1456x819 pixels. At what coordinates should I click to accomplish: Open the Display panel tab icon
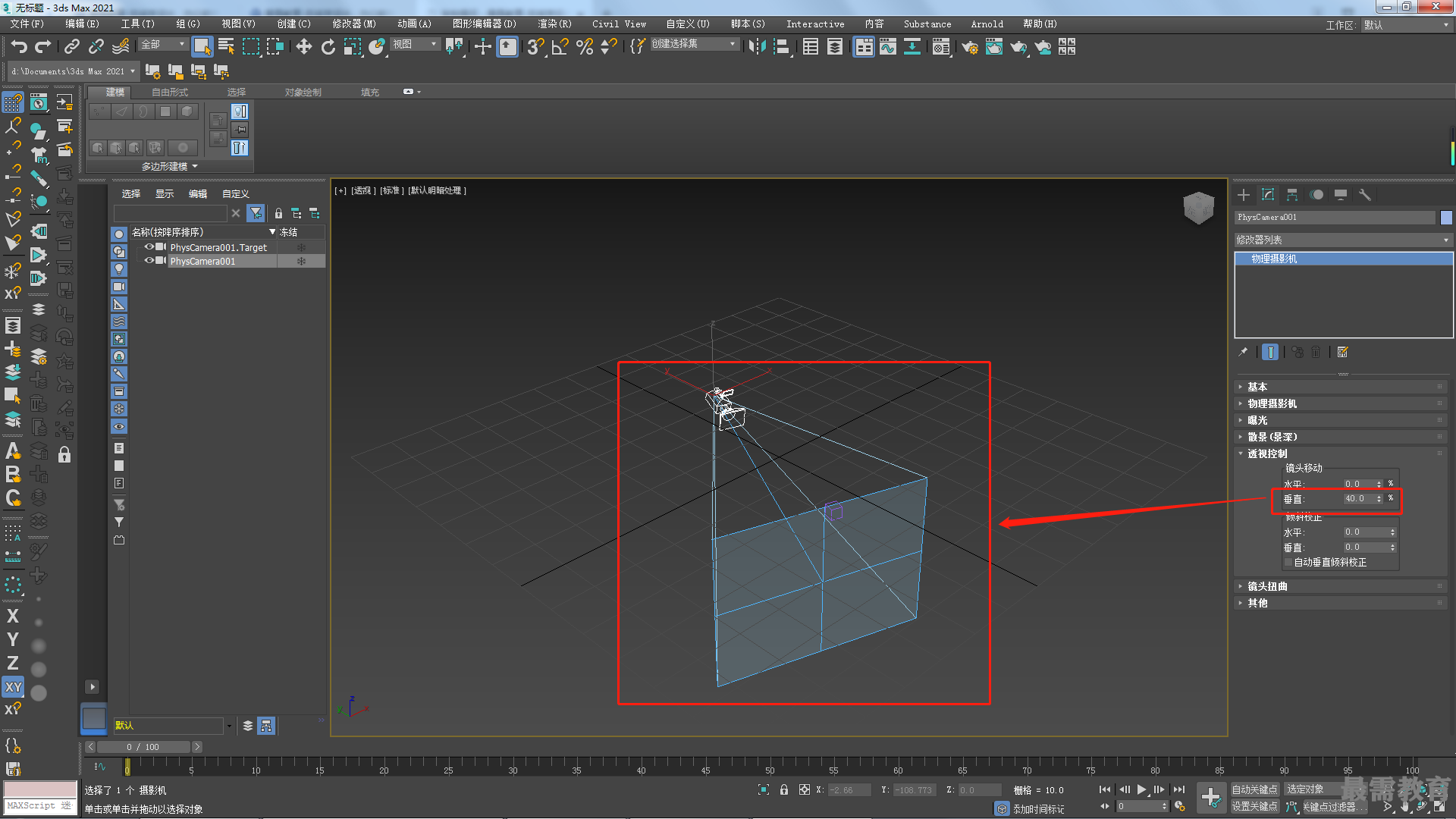[x=1341, y=195]
